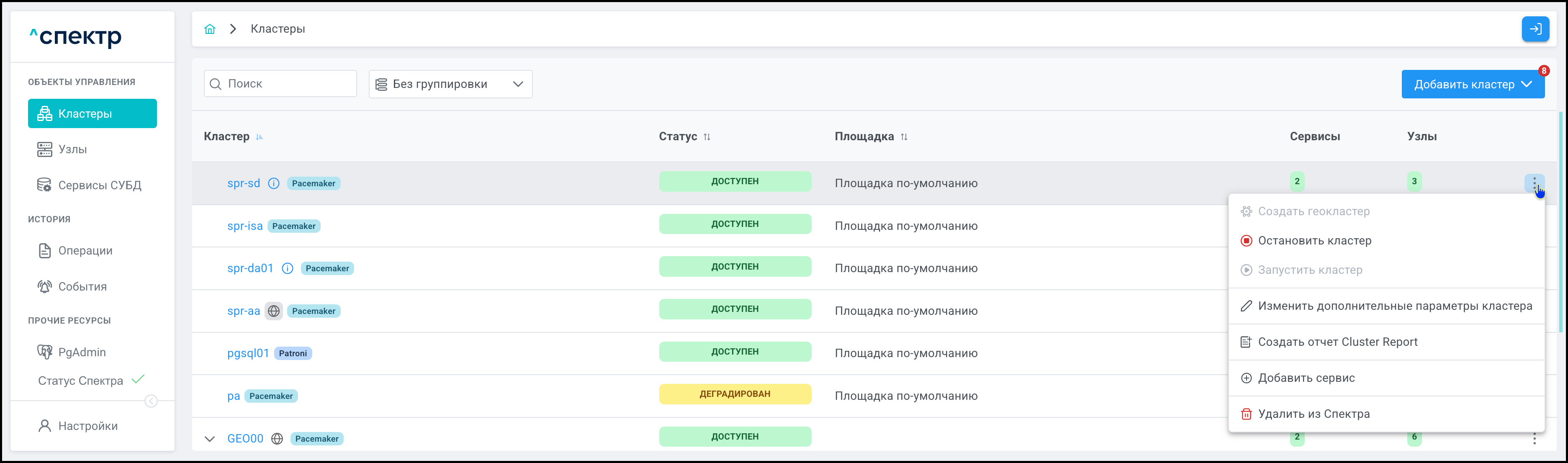Screen dimensions: 1568x463
Task: Collapse sidebar with round arrow button
Action: (151, 401)
